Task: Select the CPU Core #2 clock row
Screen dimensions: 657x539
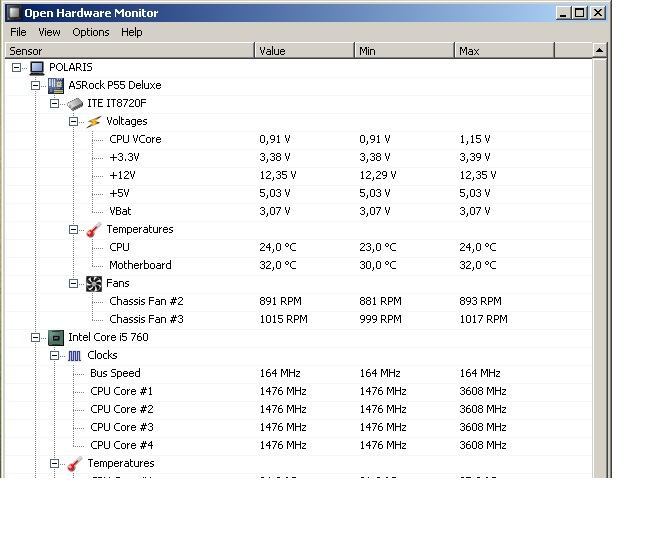Action: tap(299, 409)
